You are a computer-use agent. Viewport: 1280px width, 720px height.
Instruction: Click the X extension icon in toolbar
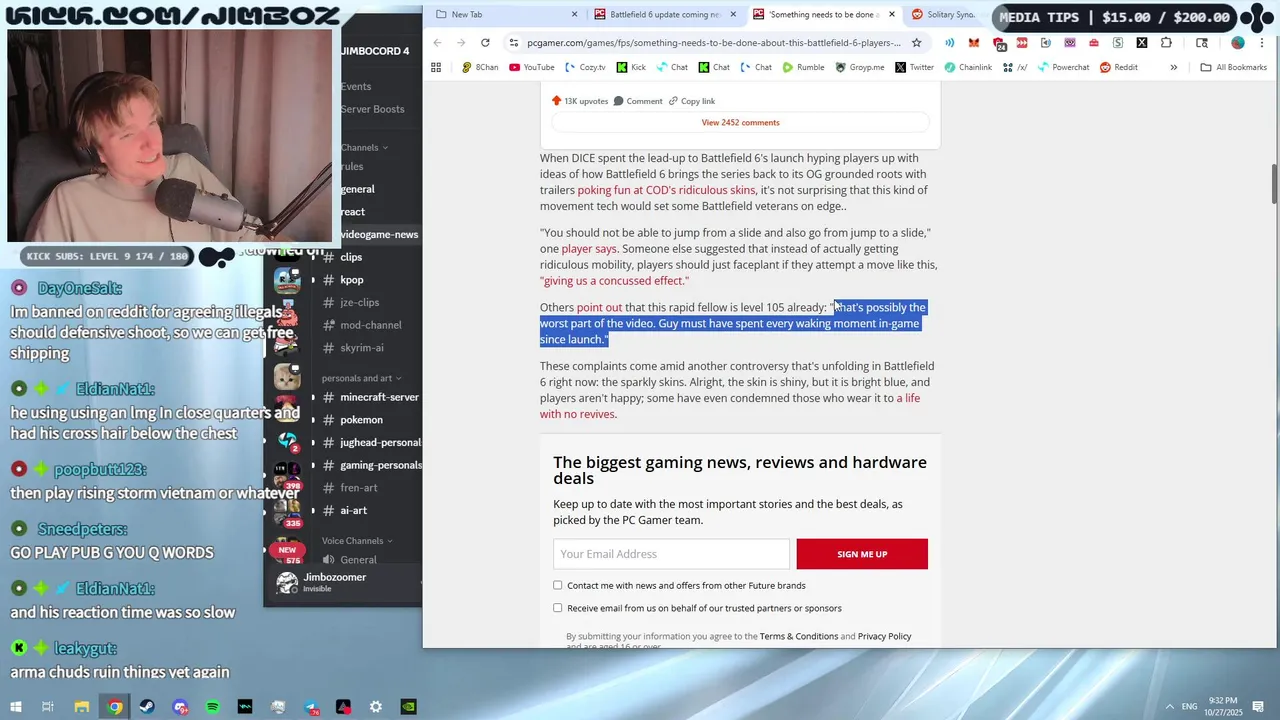1142,43
